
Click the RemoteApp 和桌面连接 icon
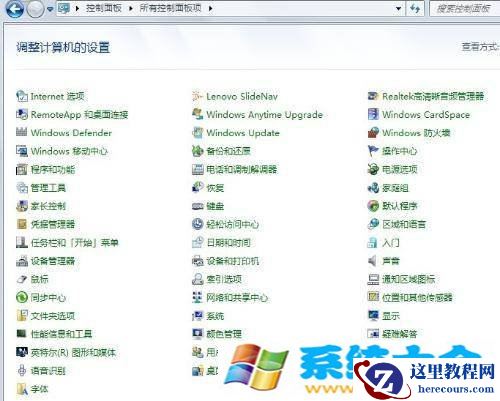click(22, 114)
